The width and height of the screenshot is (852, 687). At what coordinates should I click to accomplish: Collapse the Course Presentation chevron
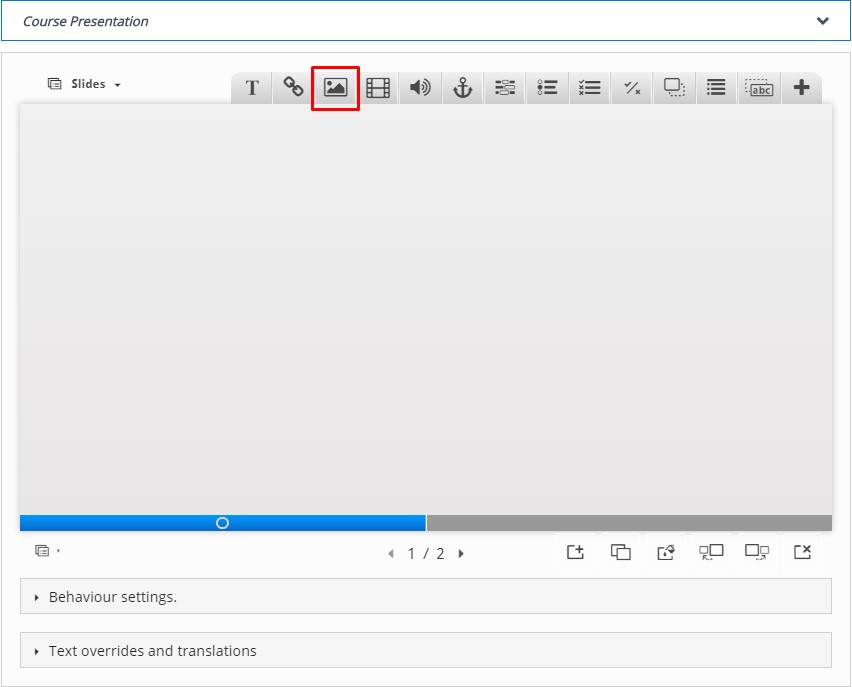coord(823,21)
